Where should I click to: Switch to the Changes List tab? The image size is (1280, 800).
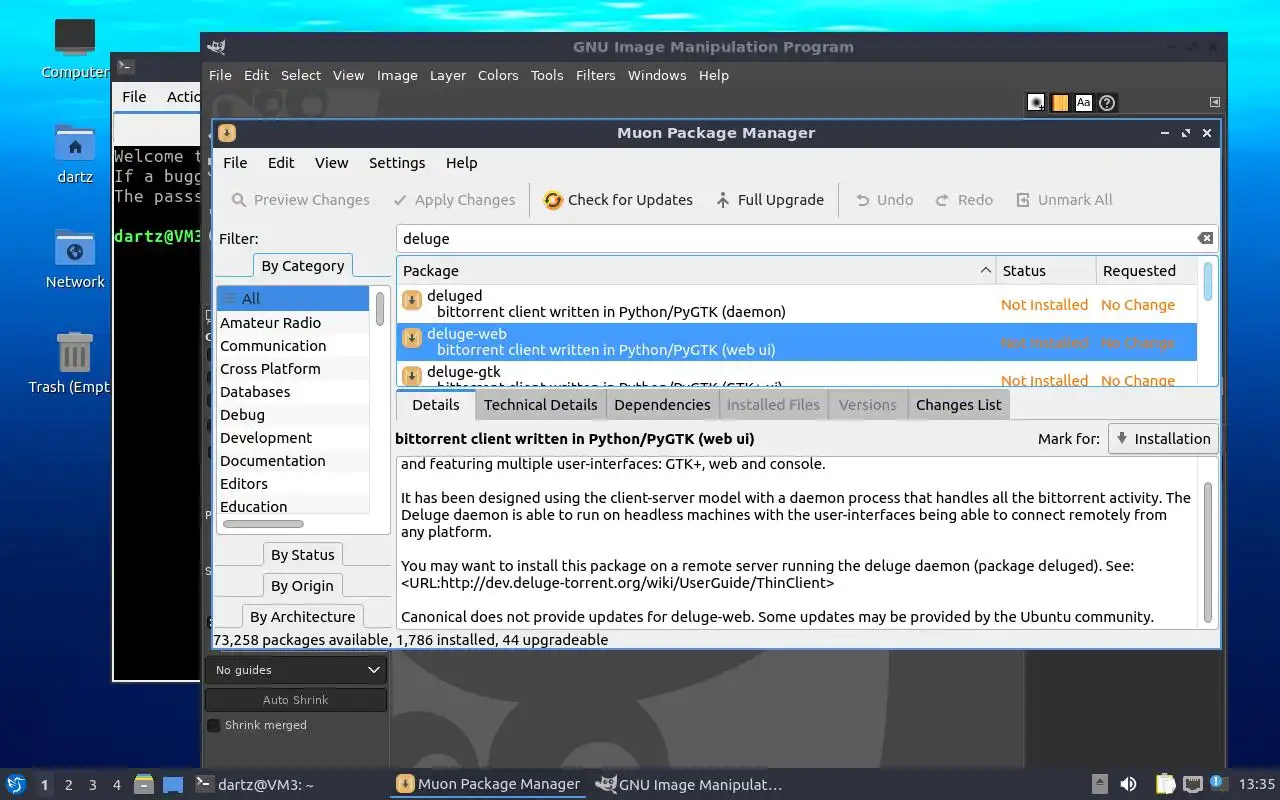[958, 405]
